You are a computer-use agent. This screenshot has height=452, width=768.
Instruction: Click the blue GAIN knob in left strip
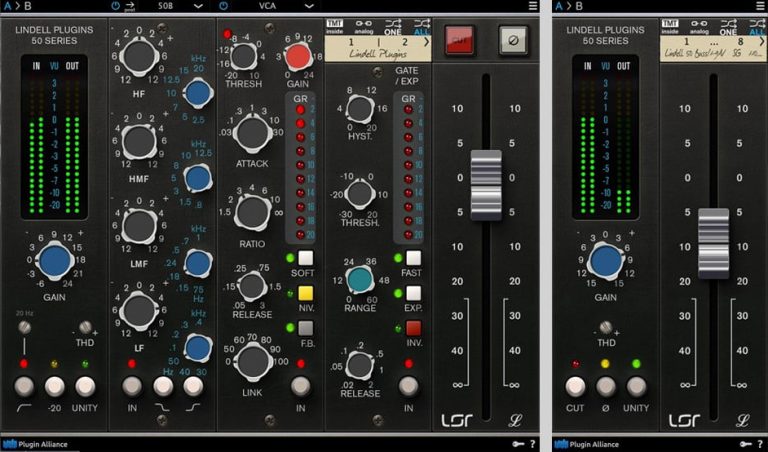[x=55, y=263]
